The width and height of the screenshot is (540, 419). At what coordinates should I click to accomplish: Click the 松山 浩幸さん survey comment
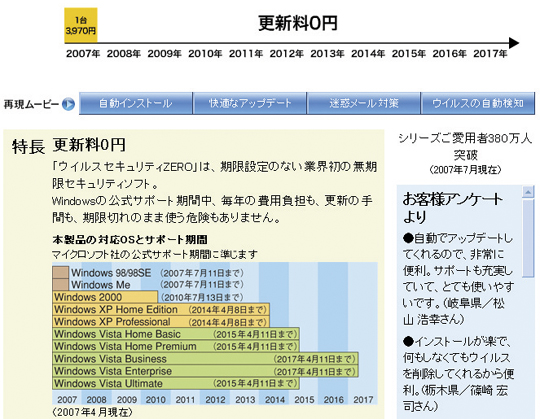tap(458, 279)
